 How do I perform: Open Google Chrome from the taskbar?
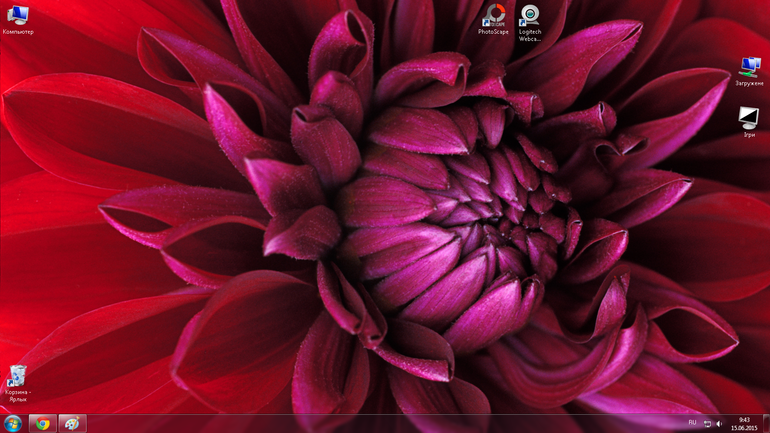click(x=43, y=423)
